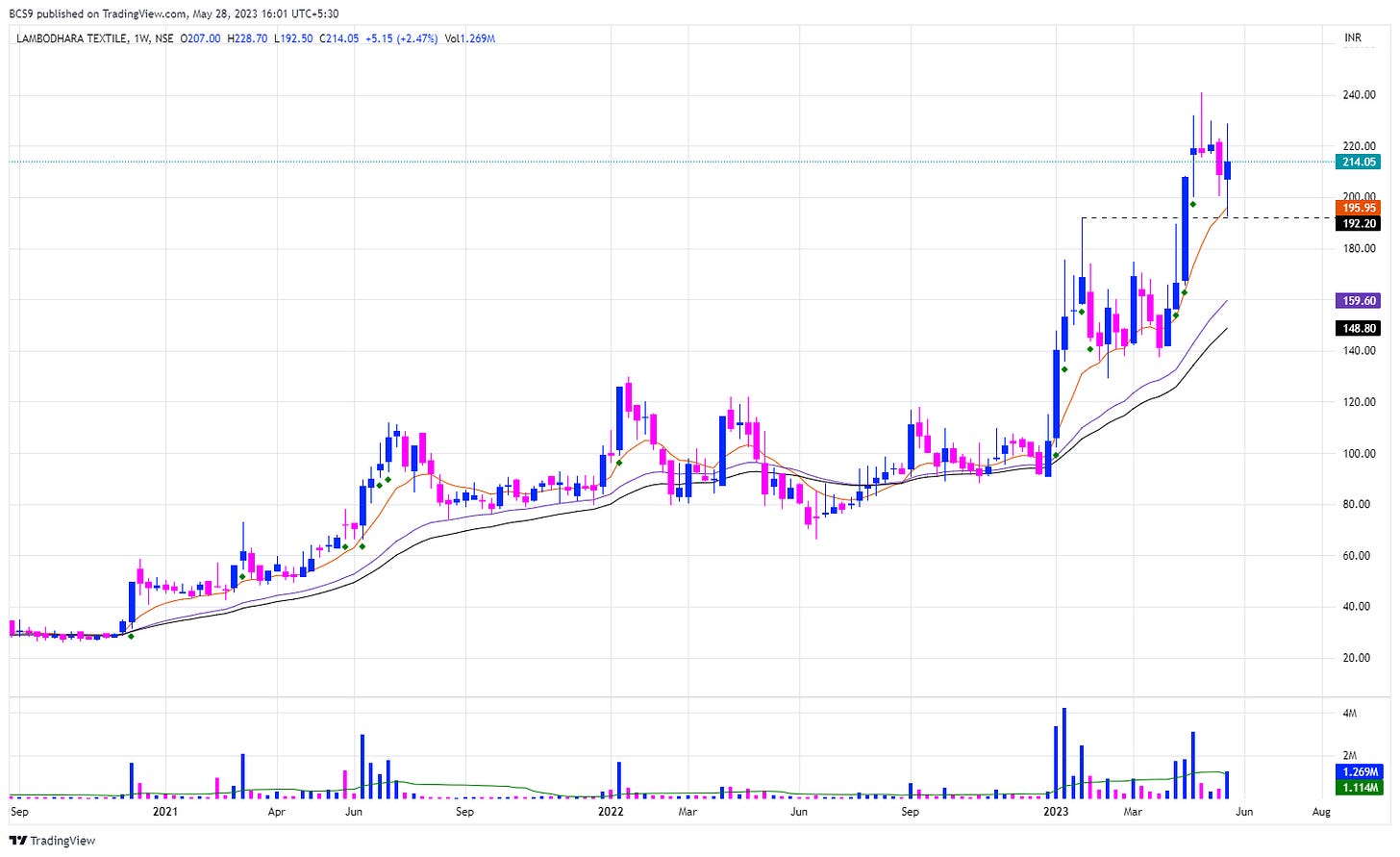Click the 220.00 price axis label
This screenshot has height=857, width=1400.
[1359, 146]
